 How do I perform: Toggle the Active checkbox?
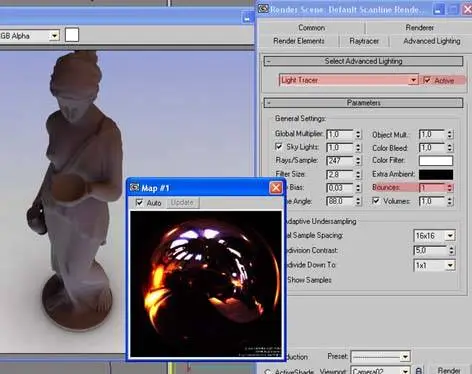click(x=427, y=80)
